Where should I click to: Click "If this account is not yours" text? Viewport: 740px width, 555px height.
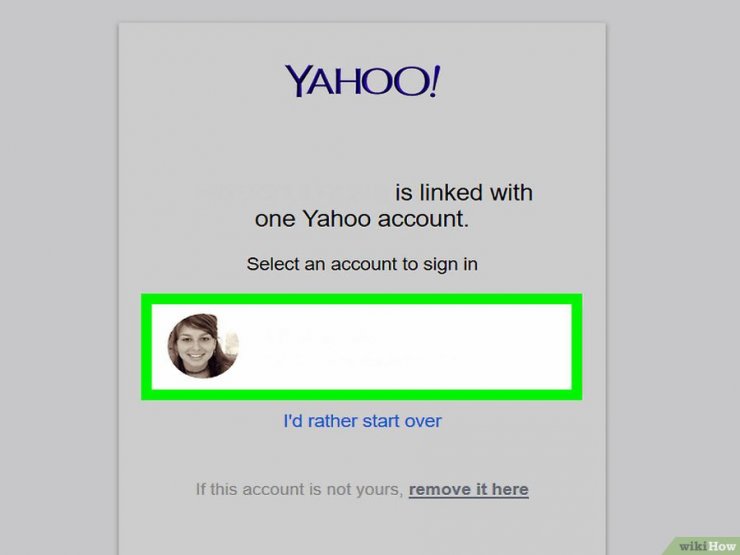click(x=299, y=489)
